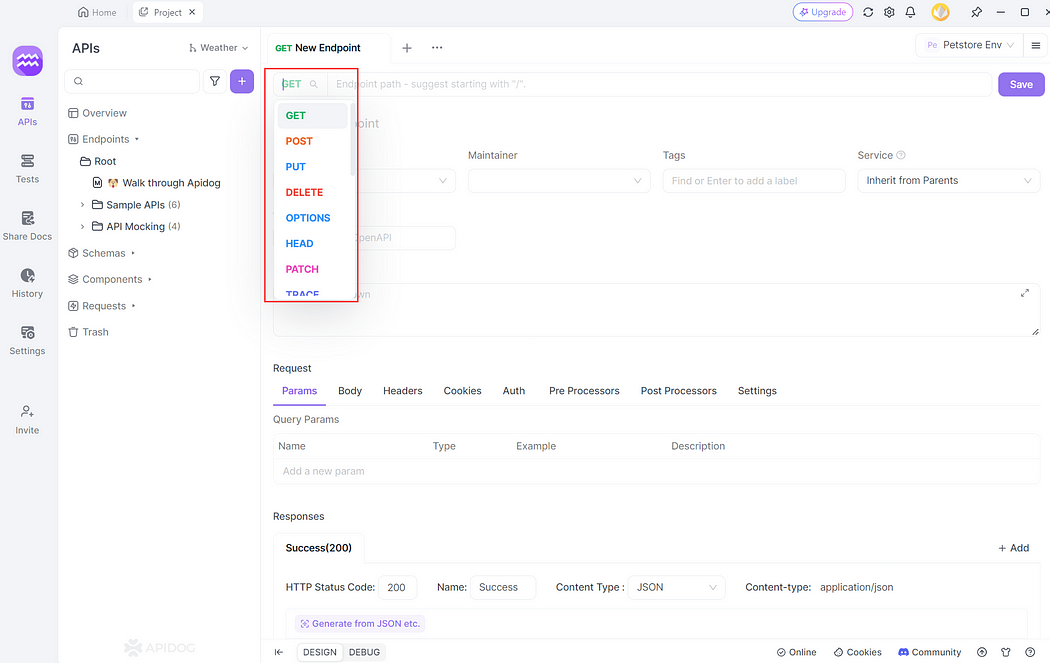Toggle the pin icon in the title bar

click(976, 11)
